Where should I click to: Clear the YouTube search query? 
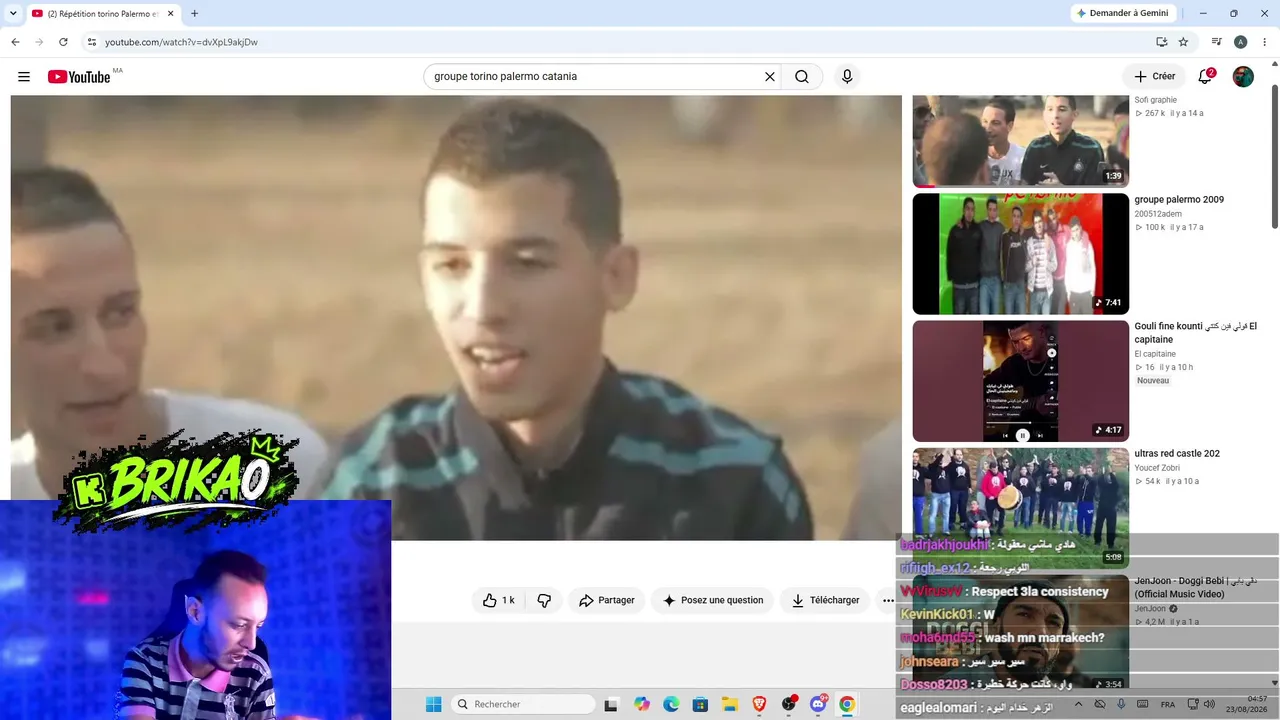coord(770,77)
